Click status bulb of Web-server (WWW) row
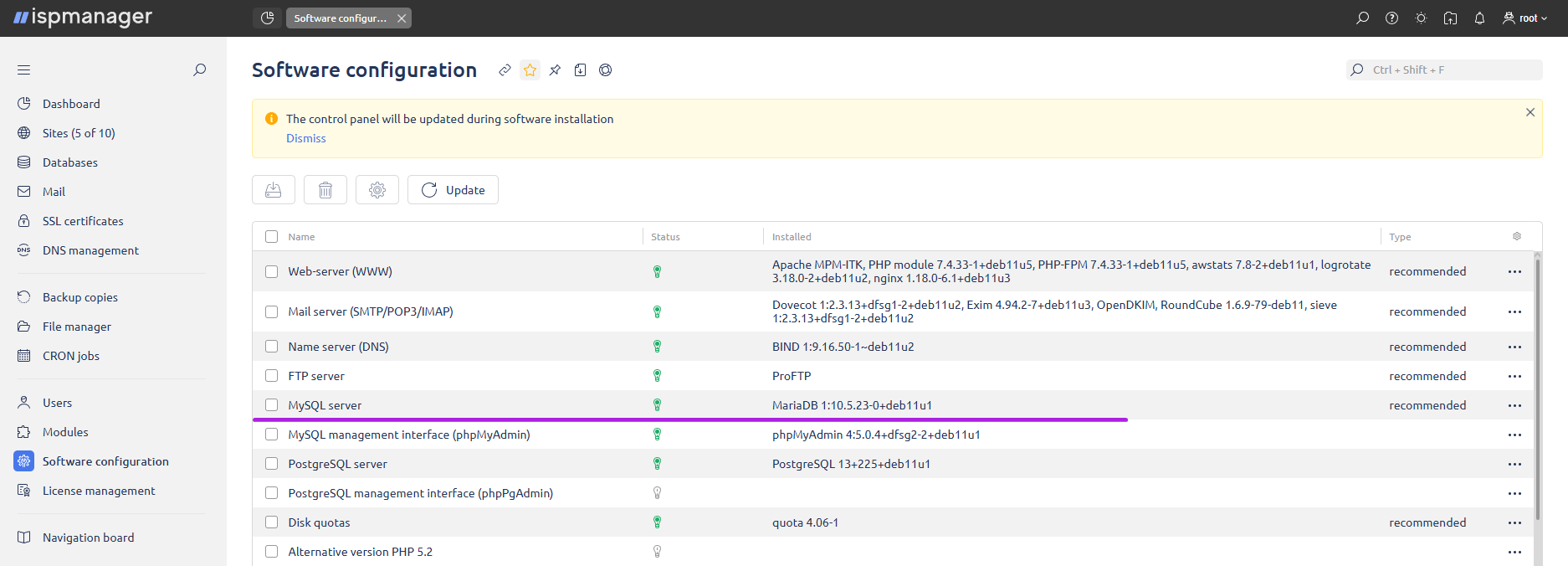1568x566 pixels. [x=657, y=271]
